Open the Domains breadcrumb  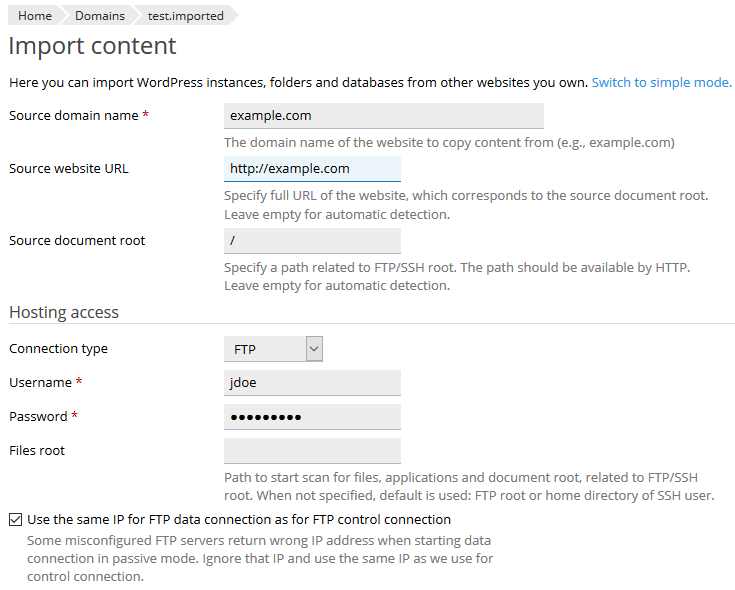[x=99, y=15]
